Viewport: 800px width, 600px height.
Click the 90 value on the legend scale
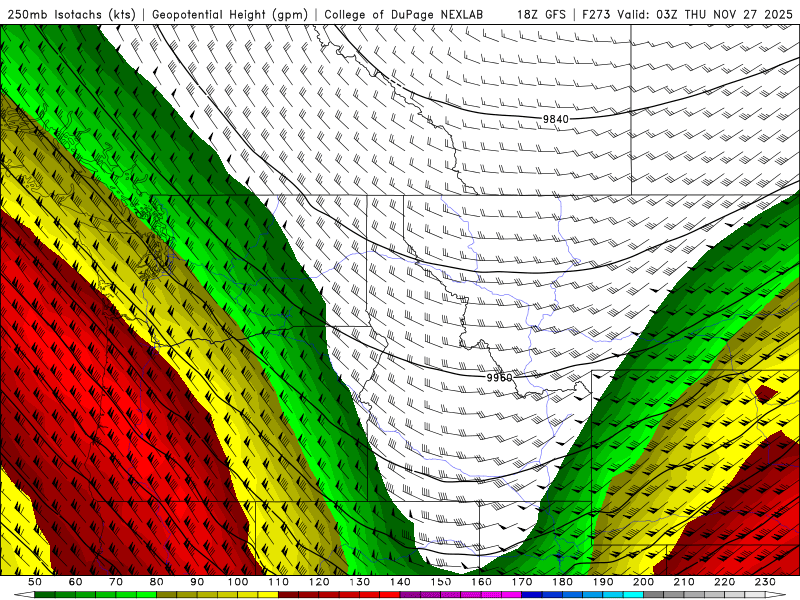pos(197,582)
